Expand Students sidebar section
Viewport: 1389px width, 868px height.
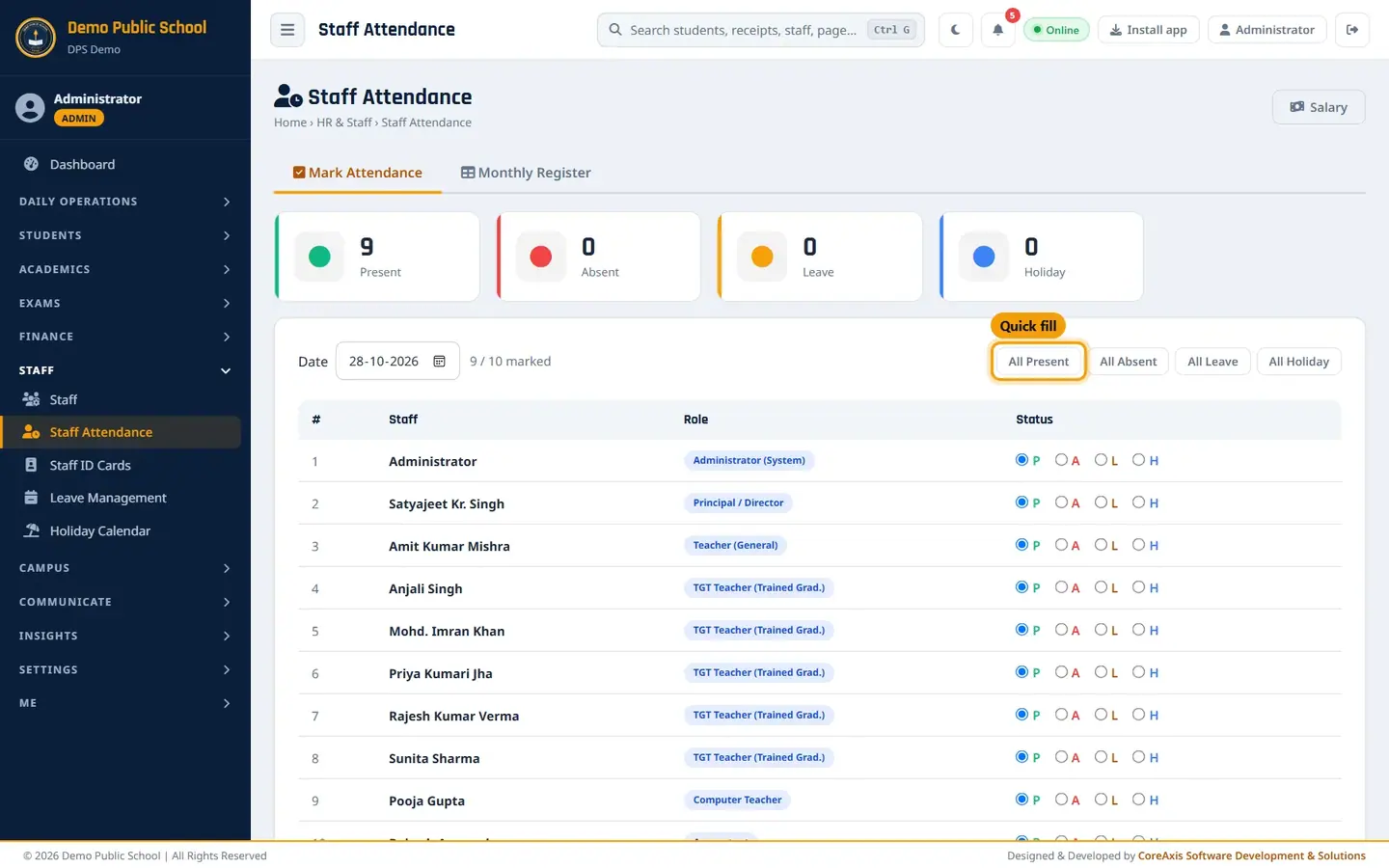pos(125,235)
